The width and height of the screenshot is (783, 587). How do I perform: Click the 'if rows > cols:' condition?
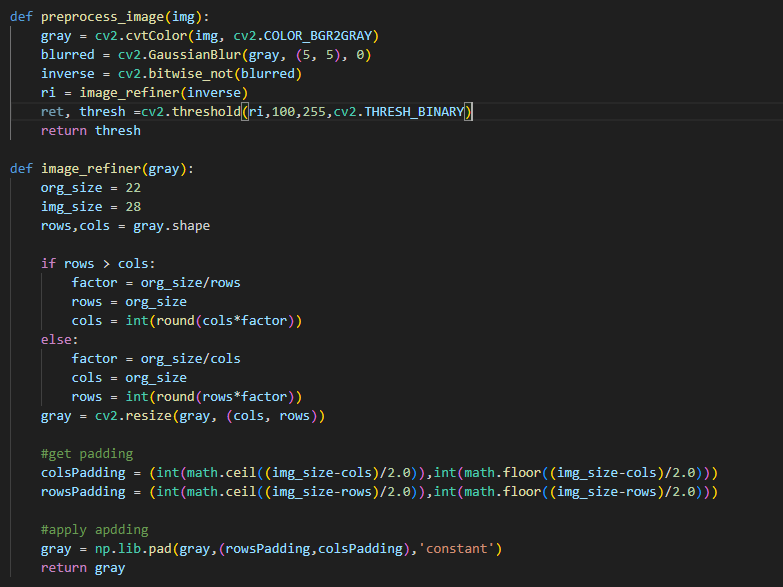(x=98, y=264)
